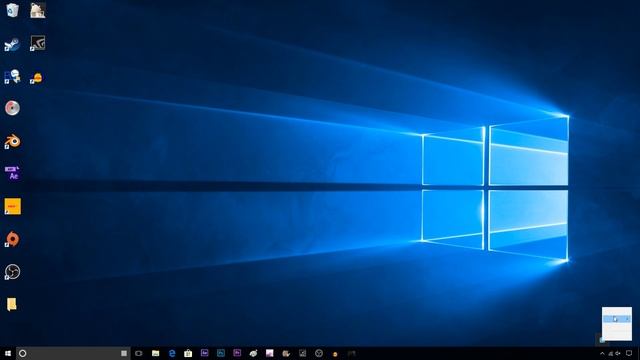Select the orange shortcut below GeForce Experience
The height and width of the screenshot is (360, 640).
coord(36,78)
